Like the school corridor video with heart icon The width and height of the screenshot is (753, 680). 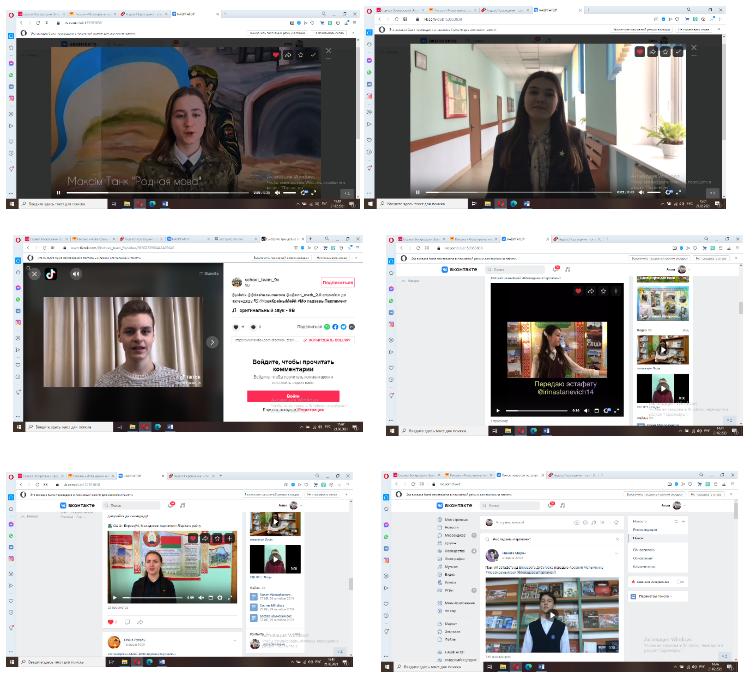point(640,50)
